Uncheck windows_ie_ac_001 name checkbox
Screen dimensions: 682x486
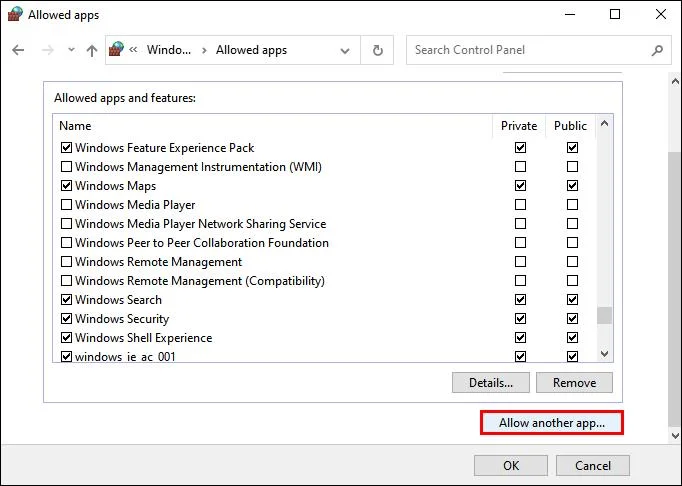point(66,356)
